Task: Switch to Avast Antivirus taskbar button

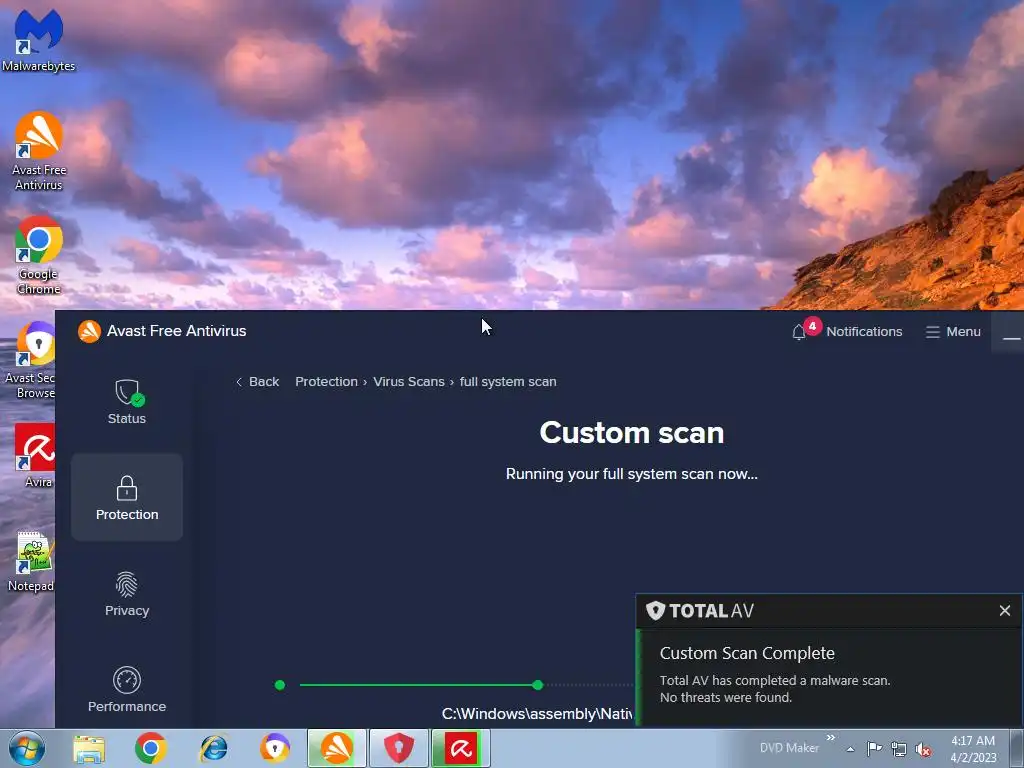Action: click(337, 748)
